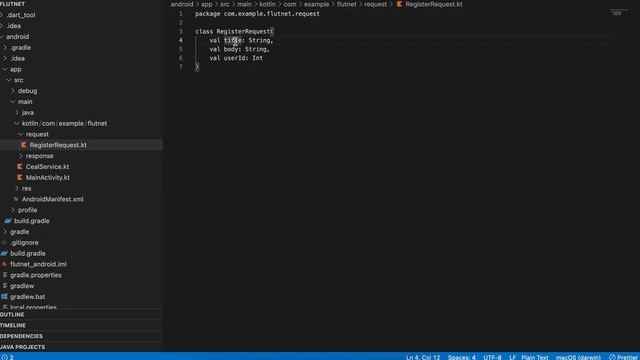Screen dimensions: 640x360
Task: Click the word userId in code
Action: click(234, 58)
